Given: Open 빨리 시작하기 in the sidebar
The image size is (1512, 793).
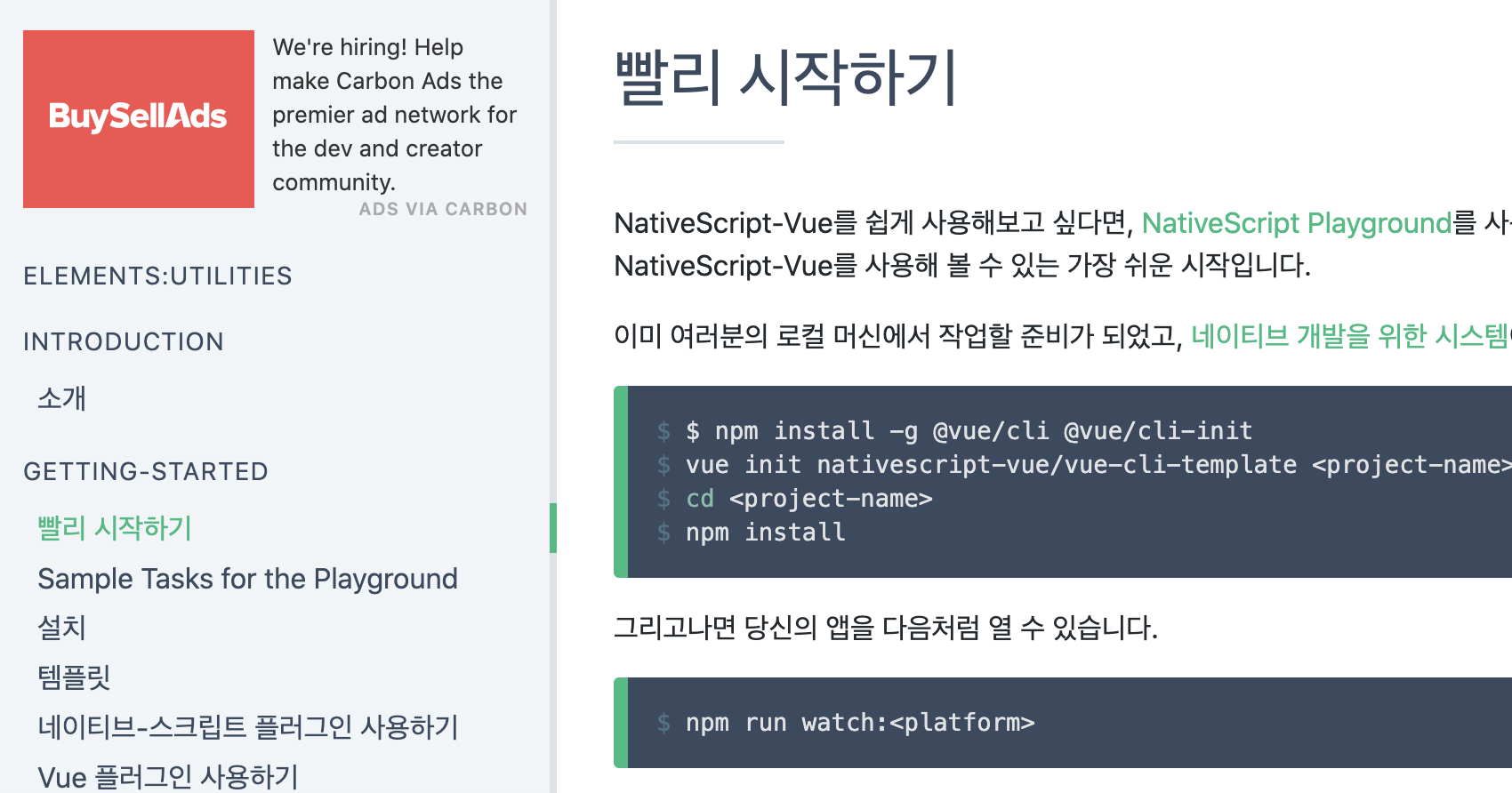Looking at the screenshot, I should tap(115, 528).
